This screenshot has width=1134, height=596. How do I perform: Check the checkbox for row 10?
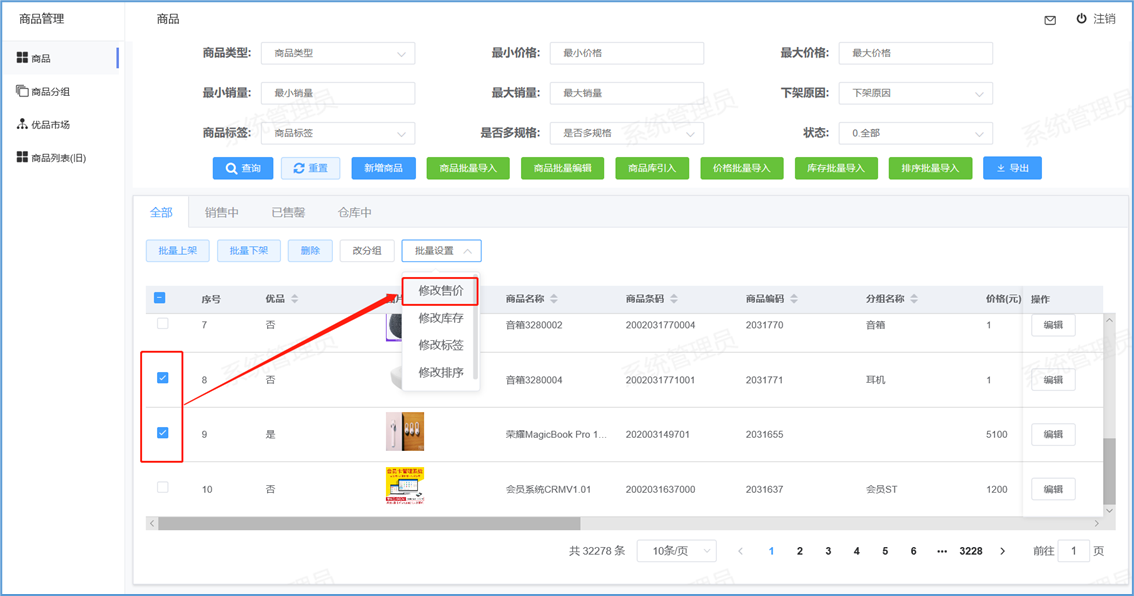click(163, 488)
